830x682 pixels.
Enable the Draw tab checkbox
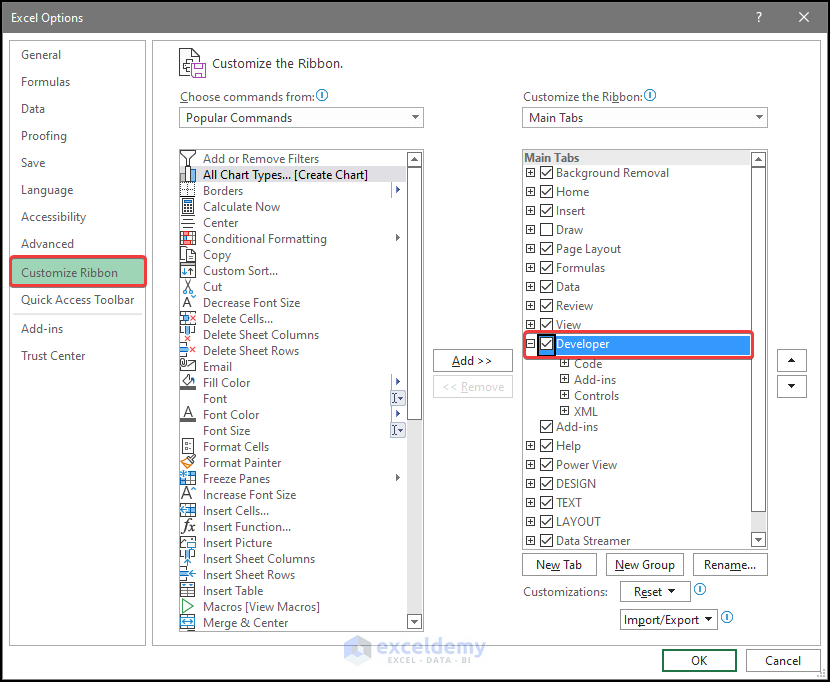pyautogui.click(x=546, y=230)
